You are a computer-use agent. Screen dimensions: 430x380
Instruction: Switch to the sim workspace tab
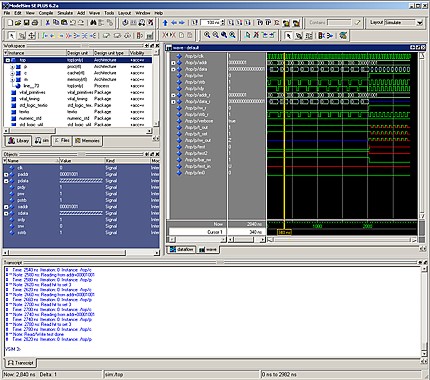click(x=42, y=141)
